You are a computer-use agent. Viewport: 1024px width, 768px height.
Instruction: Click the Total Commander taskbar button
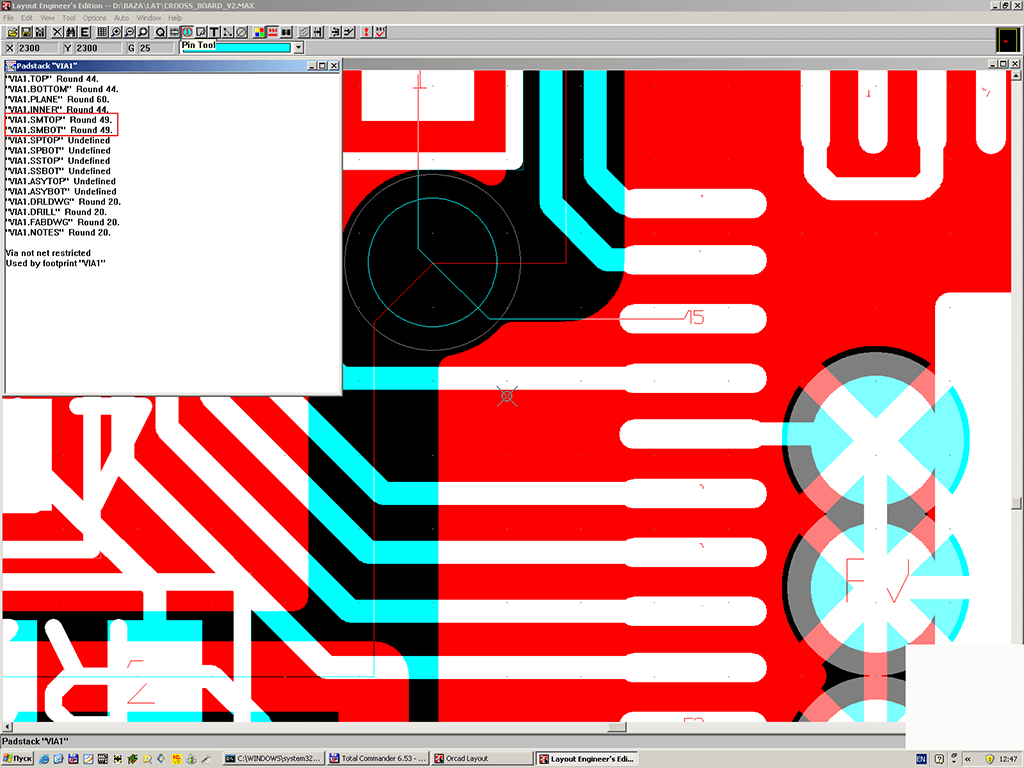pyautogui.click(x=378, y=759)
